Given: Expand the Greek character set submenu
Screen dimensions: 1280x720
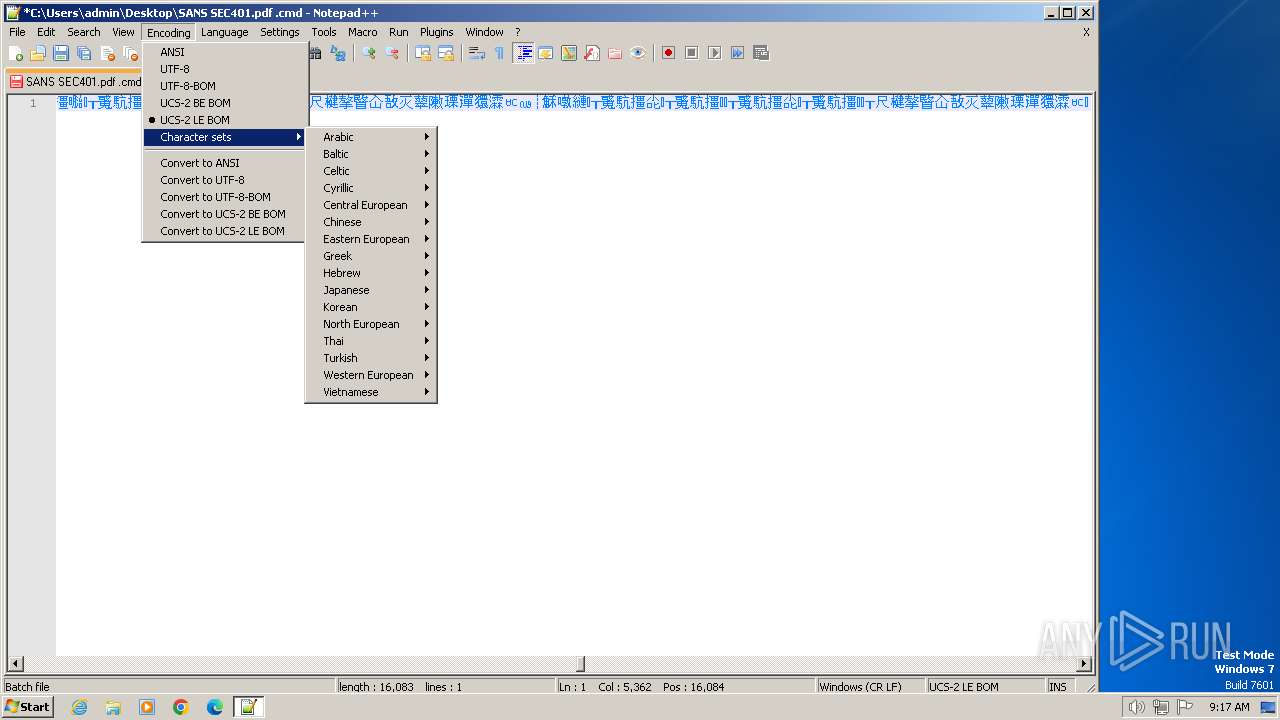Looking at the screenshot, I should (371, 256).
